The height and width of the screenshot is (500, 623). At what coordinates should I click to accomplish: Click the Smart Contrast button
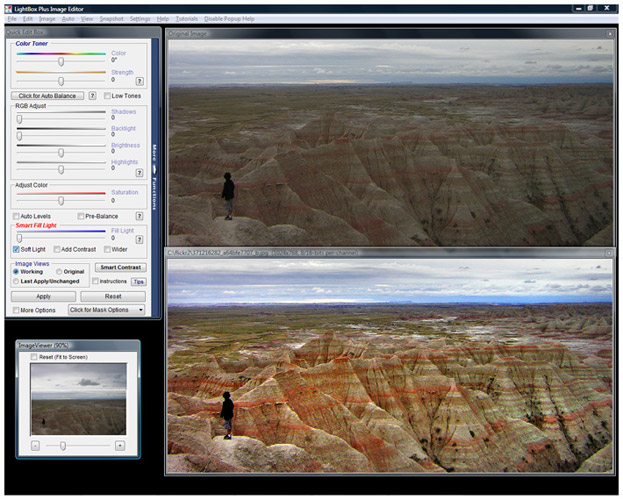coord(120,267)
